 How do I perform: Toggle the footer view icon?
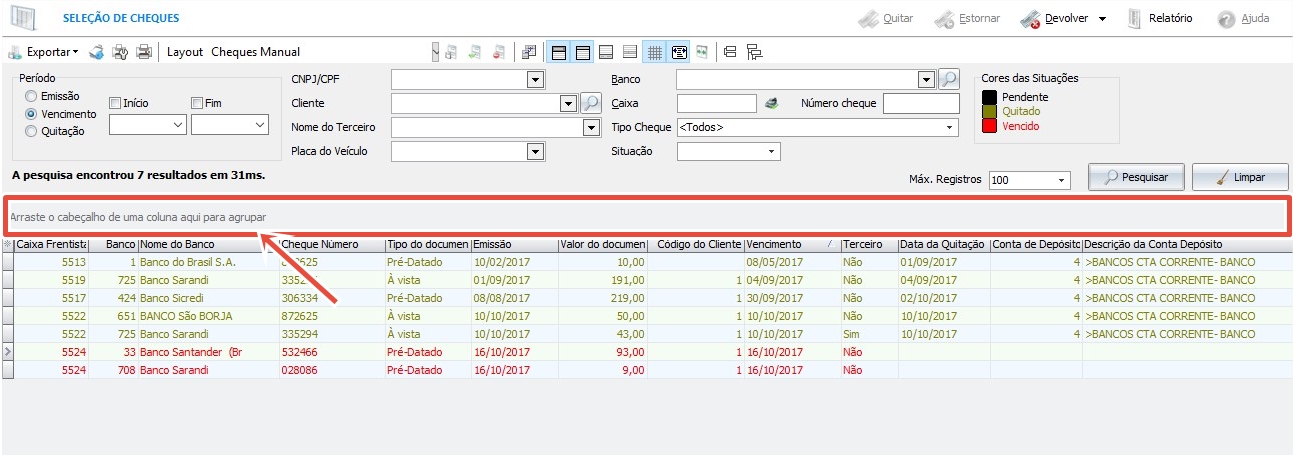[x=606, y=51]
